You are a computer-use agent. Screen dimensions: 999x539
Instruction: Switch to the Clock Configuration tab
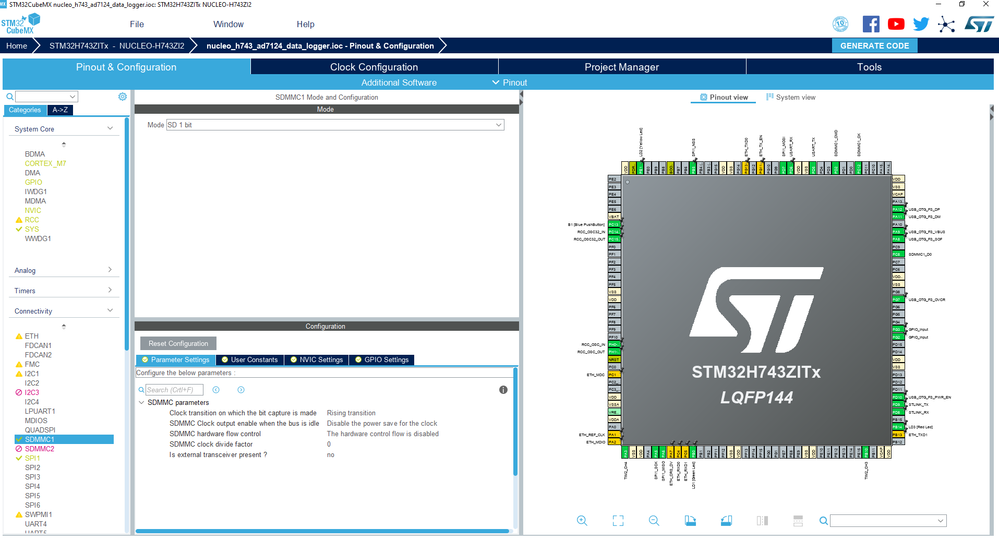click(x=374, y=67)
